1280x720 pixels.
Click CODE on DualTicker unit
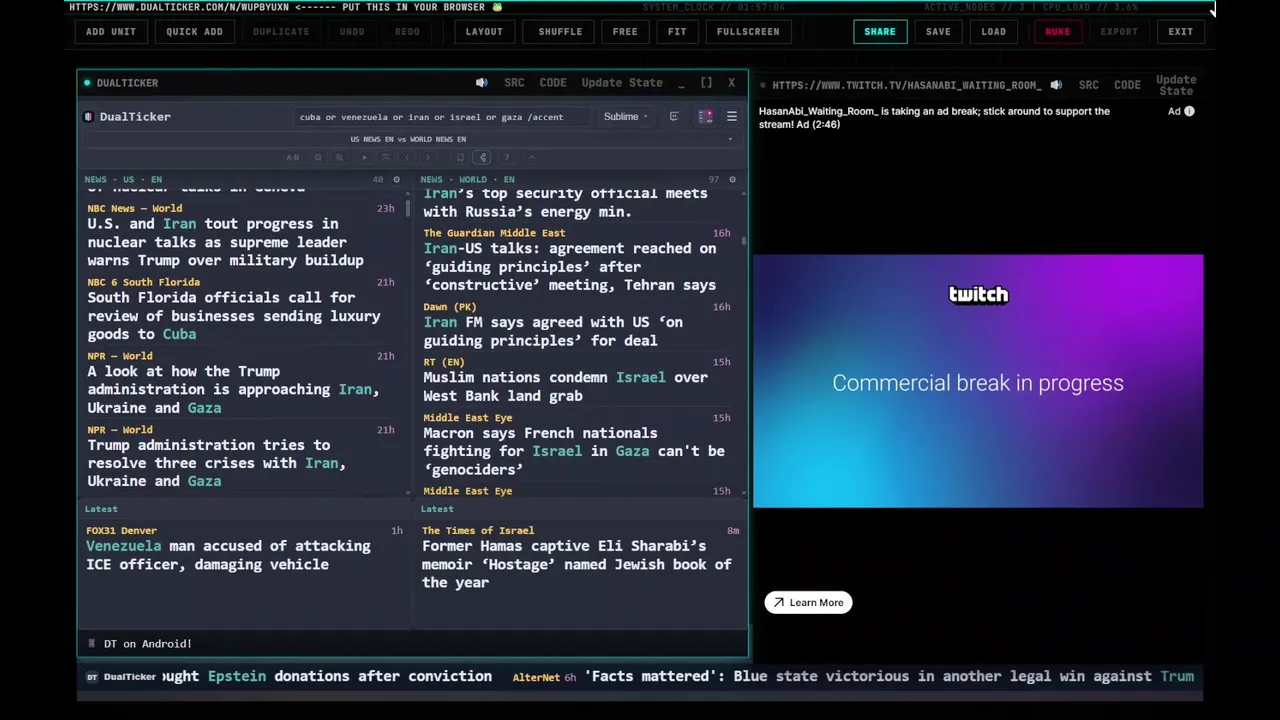coord(553,83)
